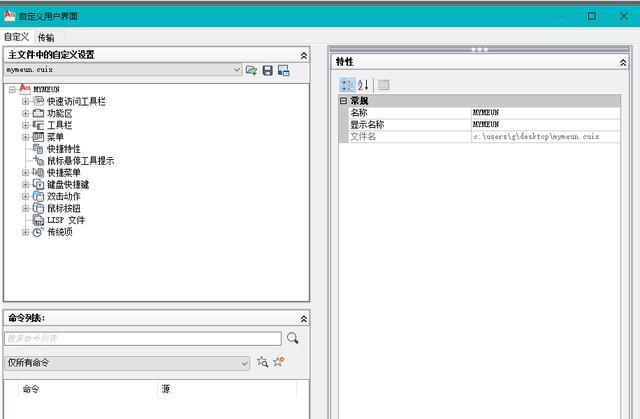Image resolution: width=640 pixels, height=419 pixels.
Task: Click the 鼠标按钮 node icon
Action: point(38,208)
